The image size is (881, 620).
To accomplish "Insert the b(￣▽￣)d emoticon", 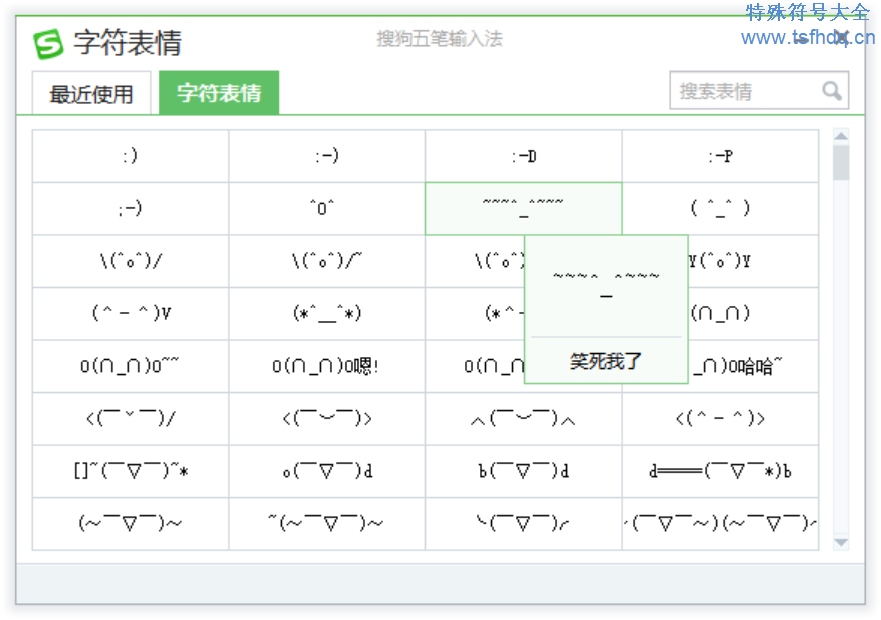I will click(524, 471).
